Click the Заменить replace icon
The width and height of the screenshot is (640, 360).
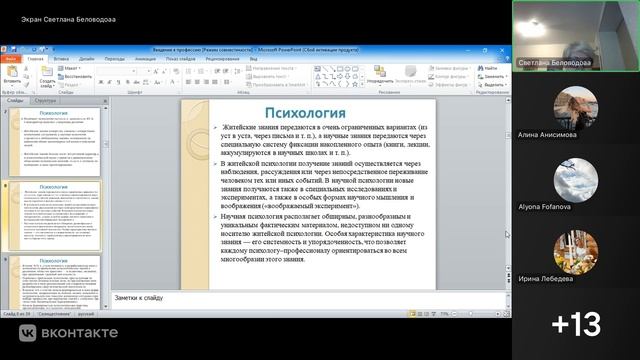coord(480,76)
